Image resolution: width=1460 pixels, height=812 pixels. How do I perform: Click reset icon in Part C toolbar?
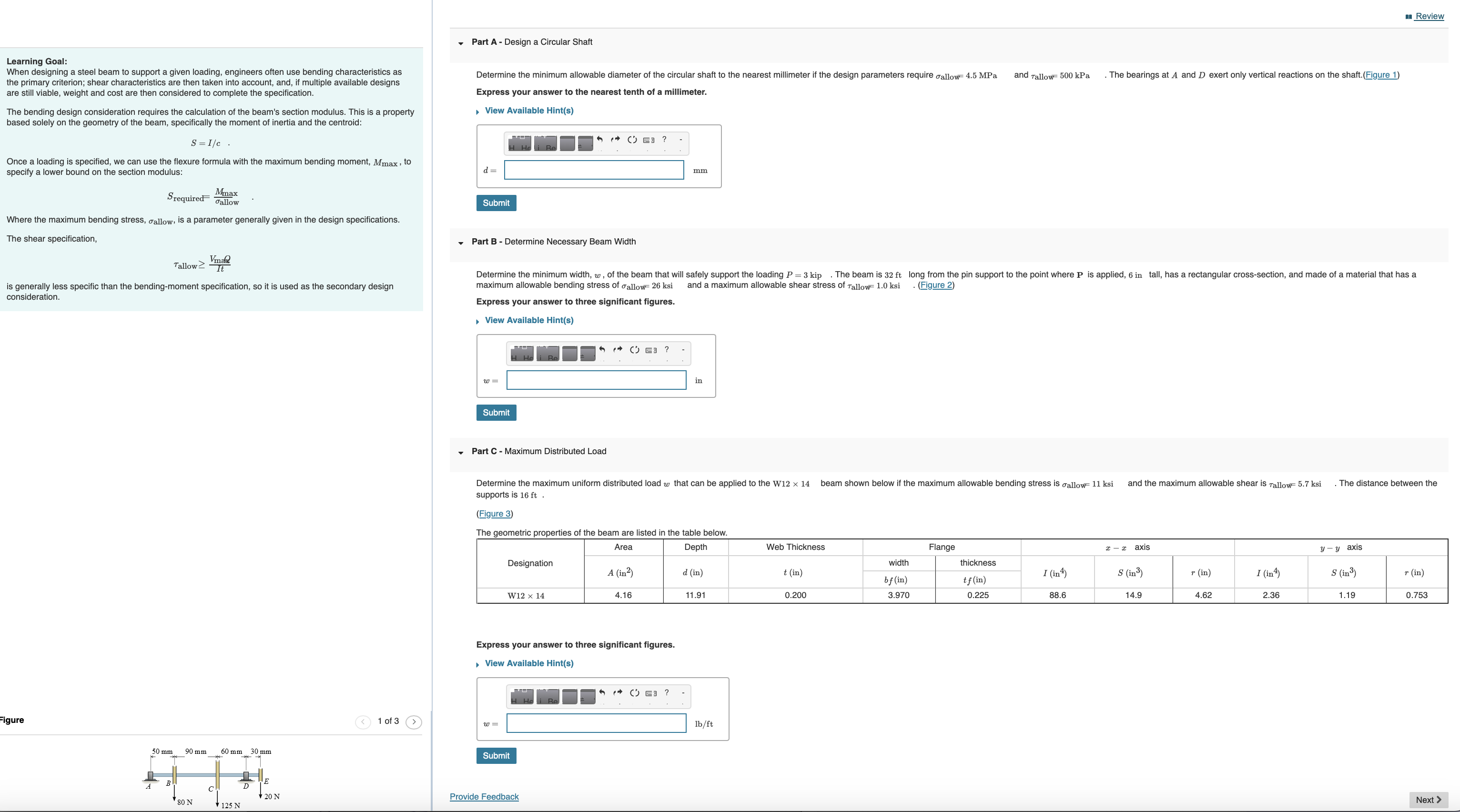[x=634, y=692]
